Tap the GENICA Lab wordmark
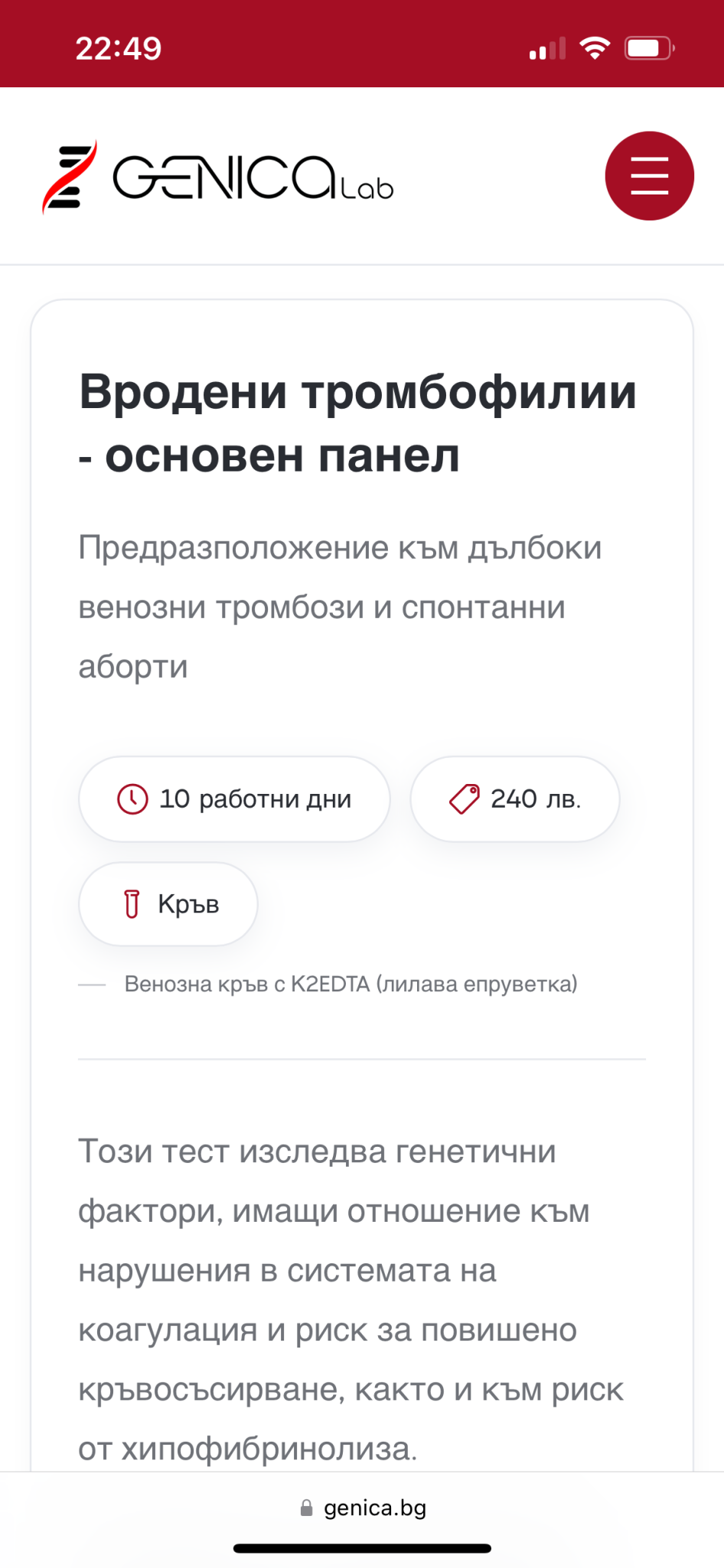724x1568 pixels. pyautogui.click(x=253, y=178)
